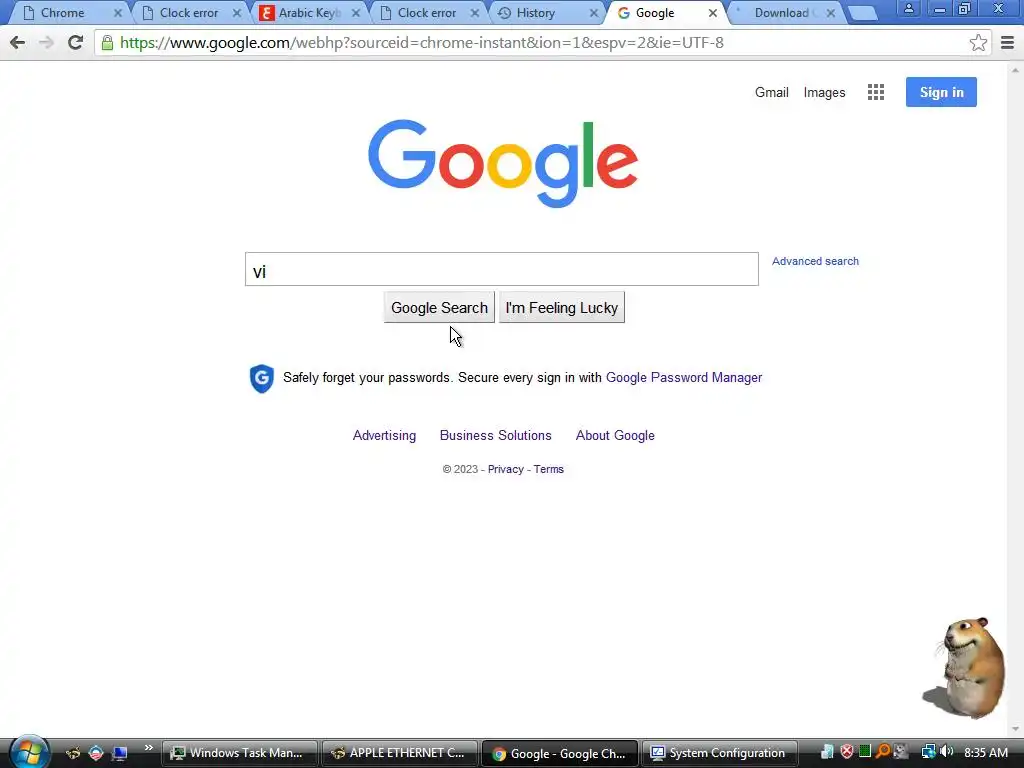Focus the Google search box containing vi
The image size is (1024, 768).
point(502,269)
